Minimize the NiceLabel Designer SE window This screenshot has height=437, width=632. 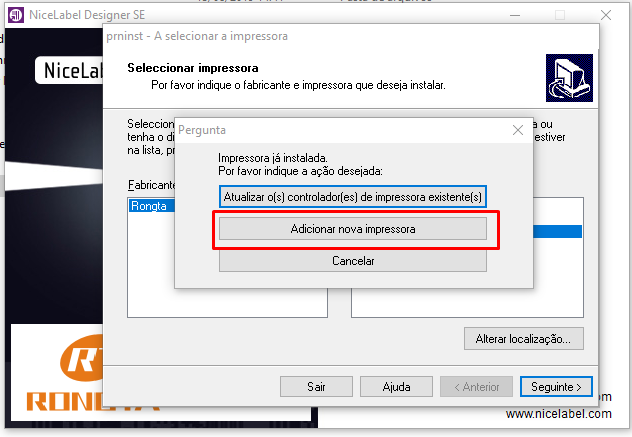pyautogui.click(x=515, y=15)
